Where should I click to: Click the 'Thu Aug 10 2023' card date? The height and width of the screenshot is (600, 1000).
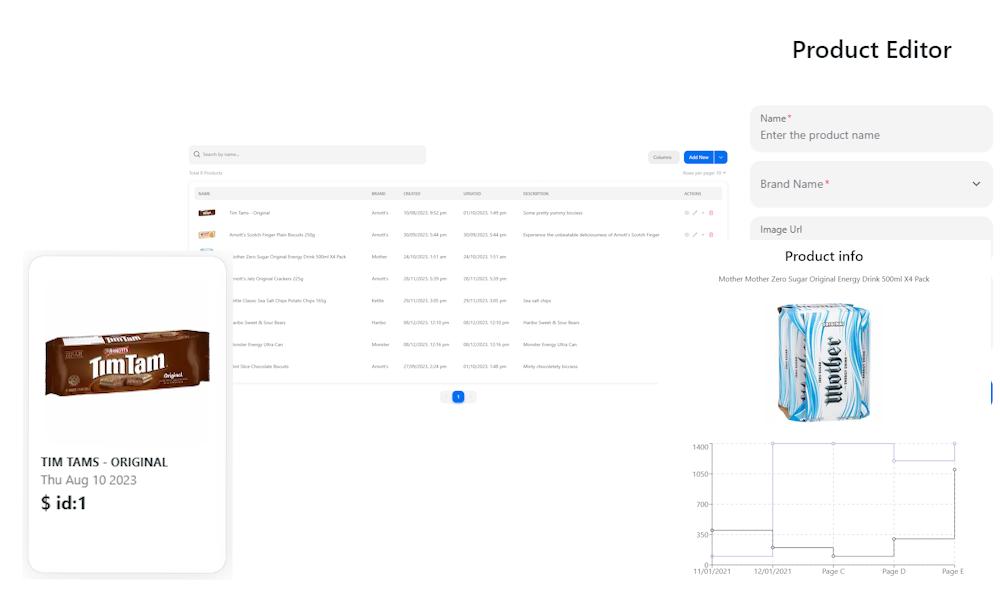point(89,480)
